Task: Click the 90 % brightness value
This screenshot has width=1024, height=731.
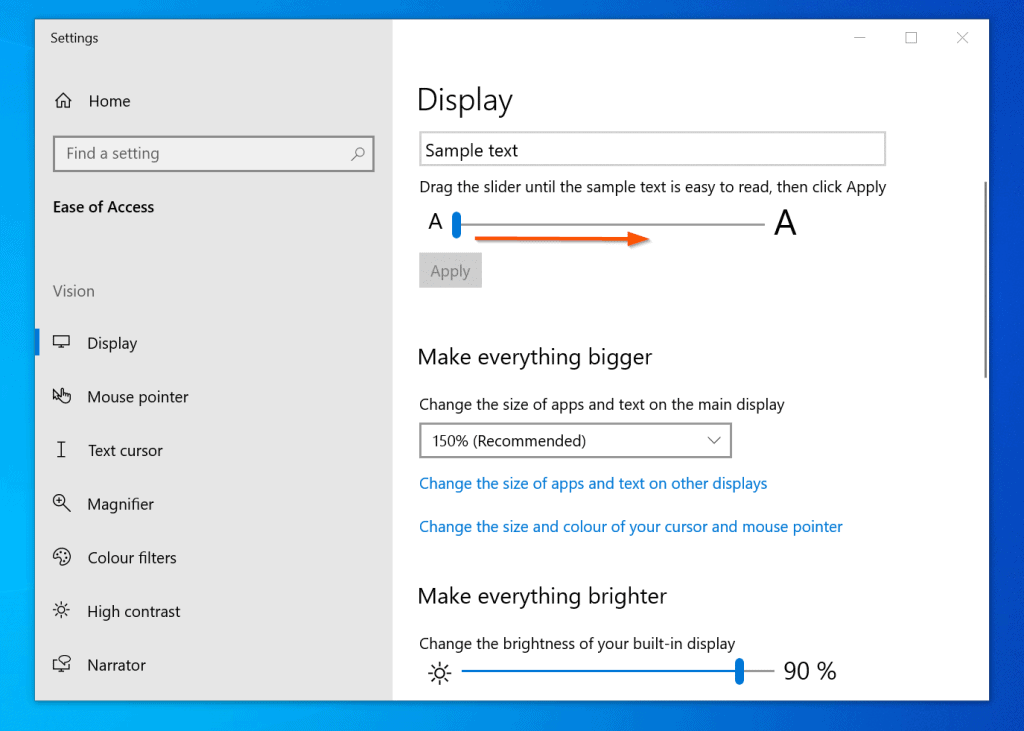Action: pos(810,671)
